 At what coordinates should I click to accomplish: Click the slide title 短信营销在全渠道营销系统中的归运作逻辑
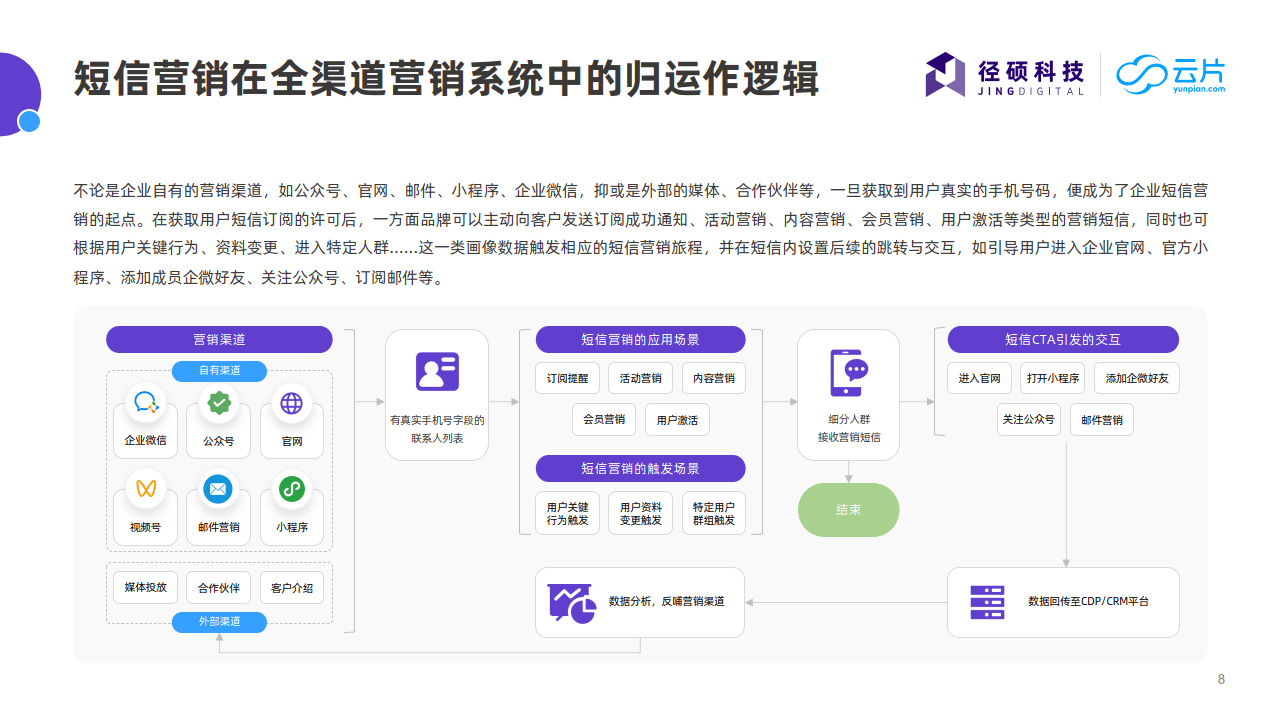pos(446,79)
